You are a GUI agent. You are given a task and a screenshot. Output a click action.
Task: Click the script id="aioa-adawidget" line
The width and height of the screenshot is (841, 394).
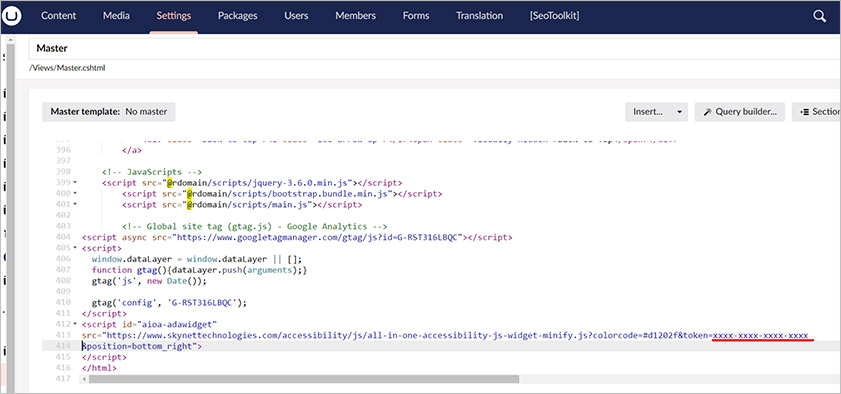point(149,324)
